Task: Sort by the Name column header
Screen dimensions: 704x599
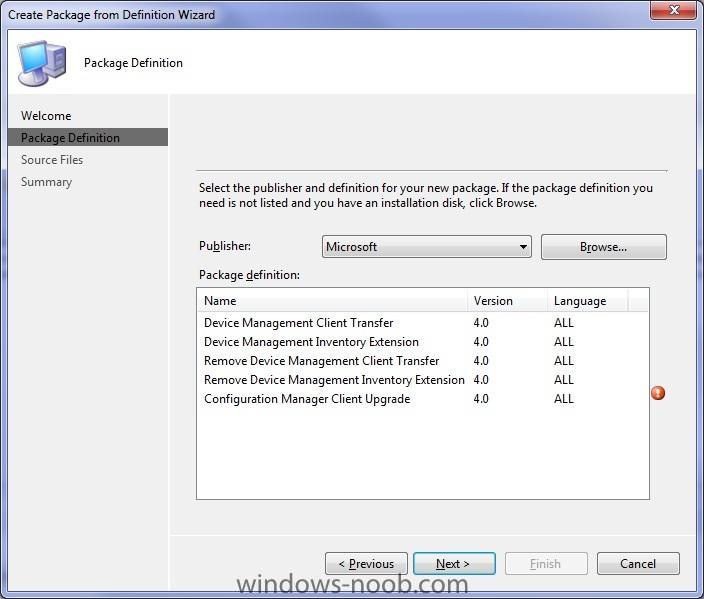Action: click(332, 300)
